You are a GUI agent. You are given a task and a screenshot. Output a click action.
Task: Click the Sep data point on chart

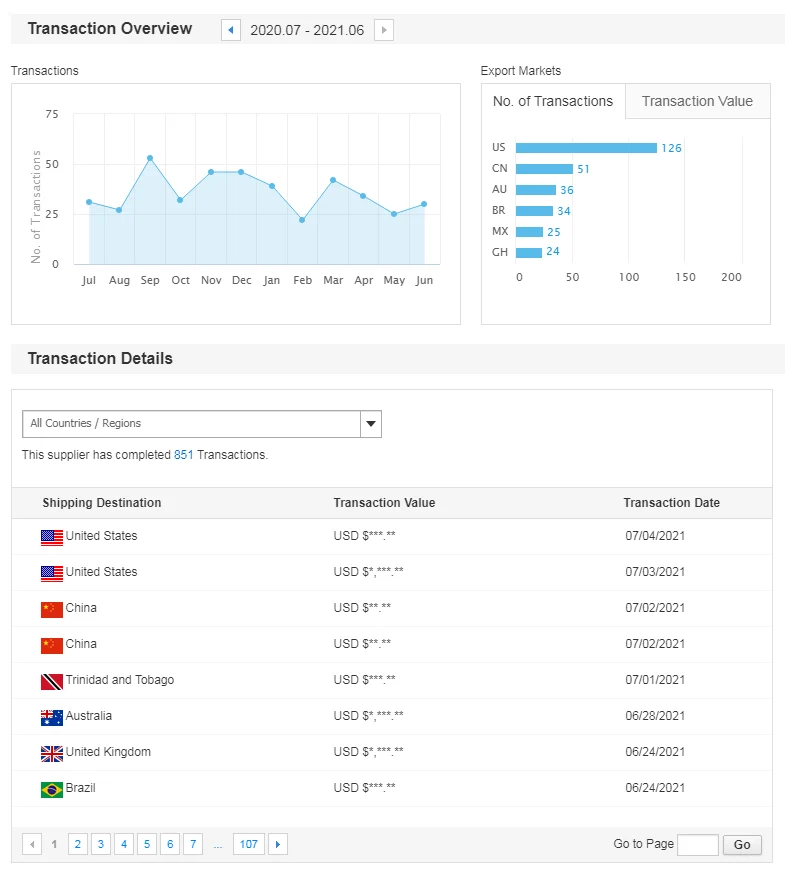tap(150, 158)
